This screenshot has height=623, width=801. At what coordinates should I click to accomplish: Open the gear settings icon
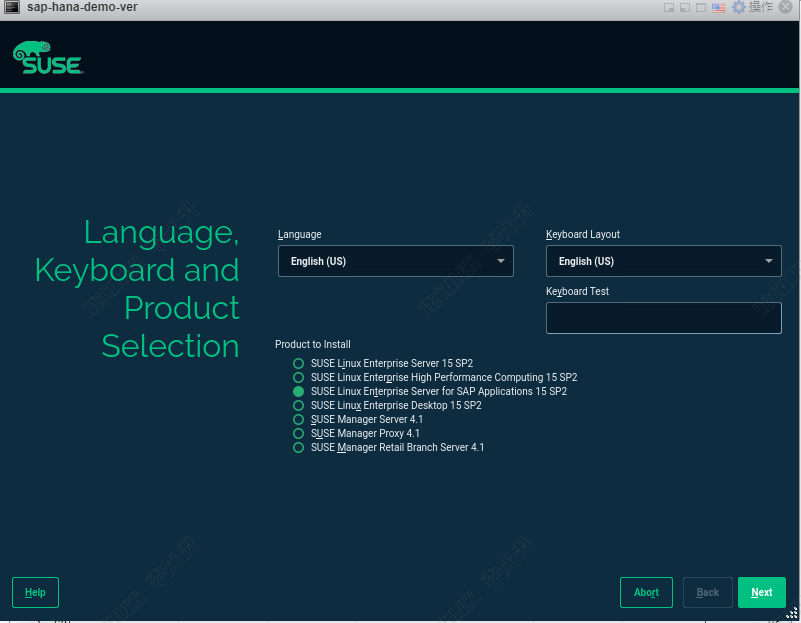click(739, 7)
